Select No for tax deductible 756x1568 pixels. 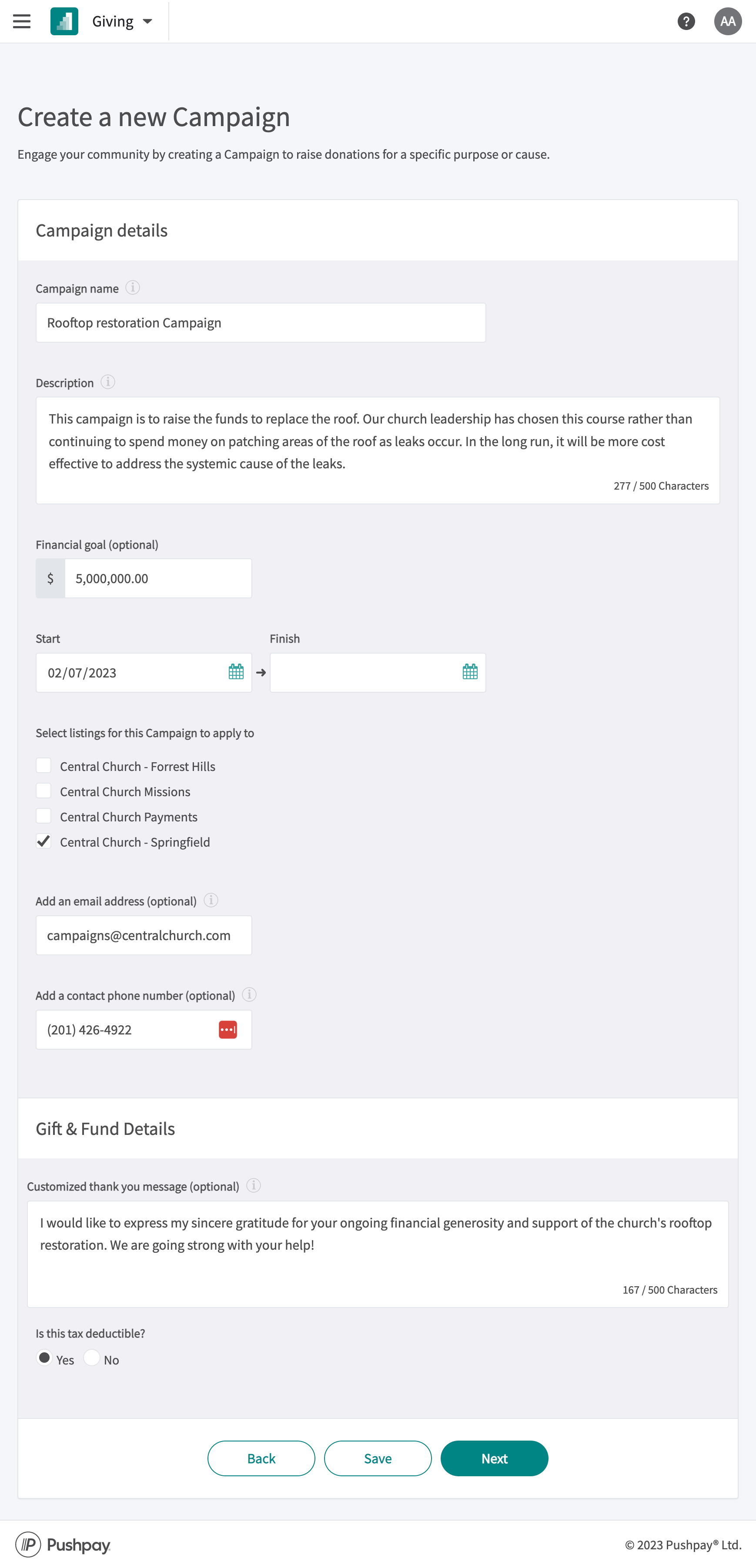click(91, 1358)
